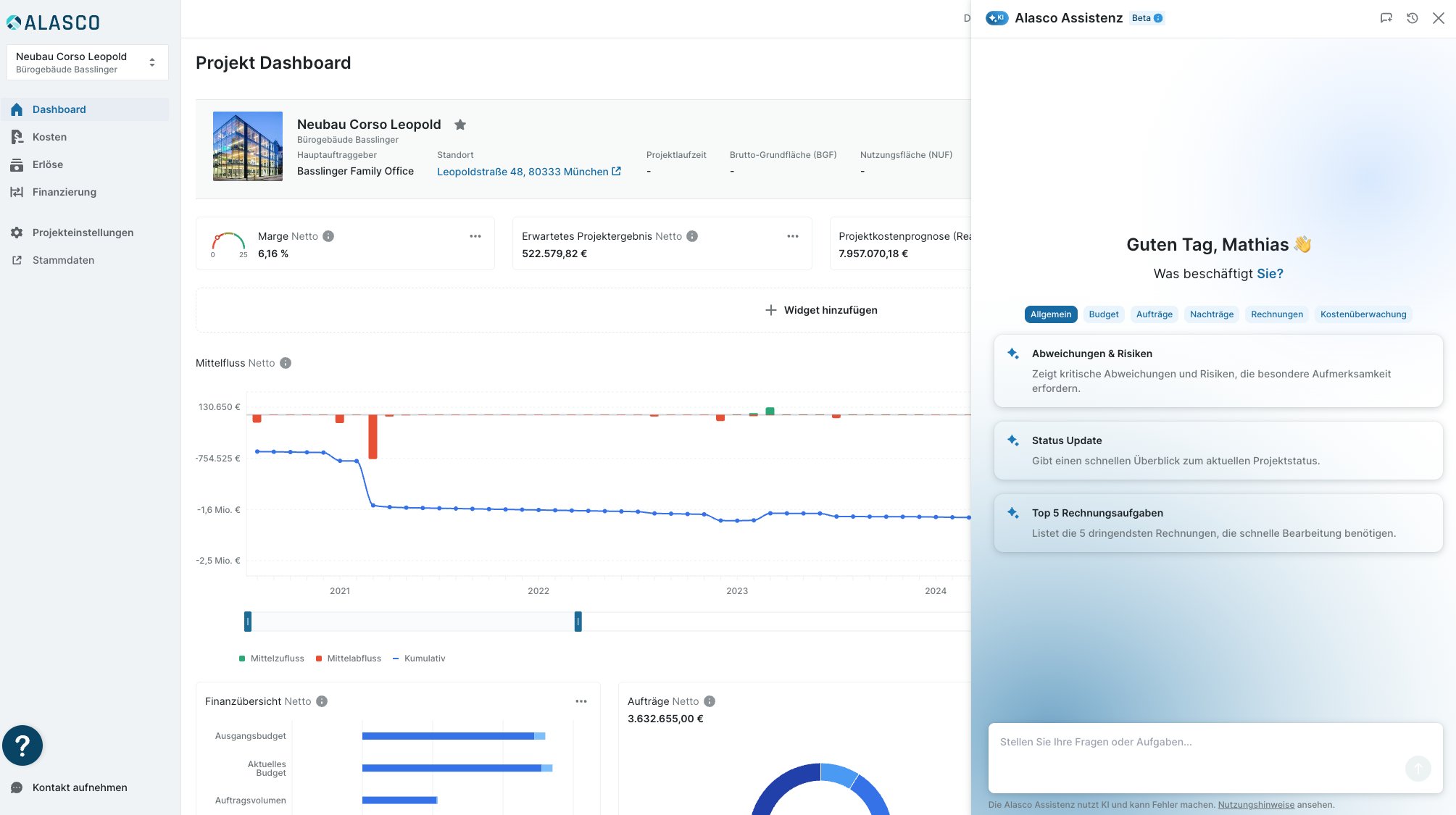Open the round help question mark button
Viewport: 1456px width, 815px height.
[x=22, y=745]
